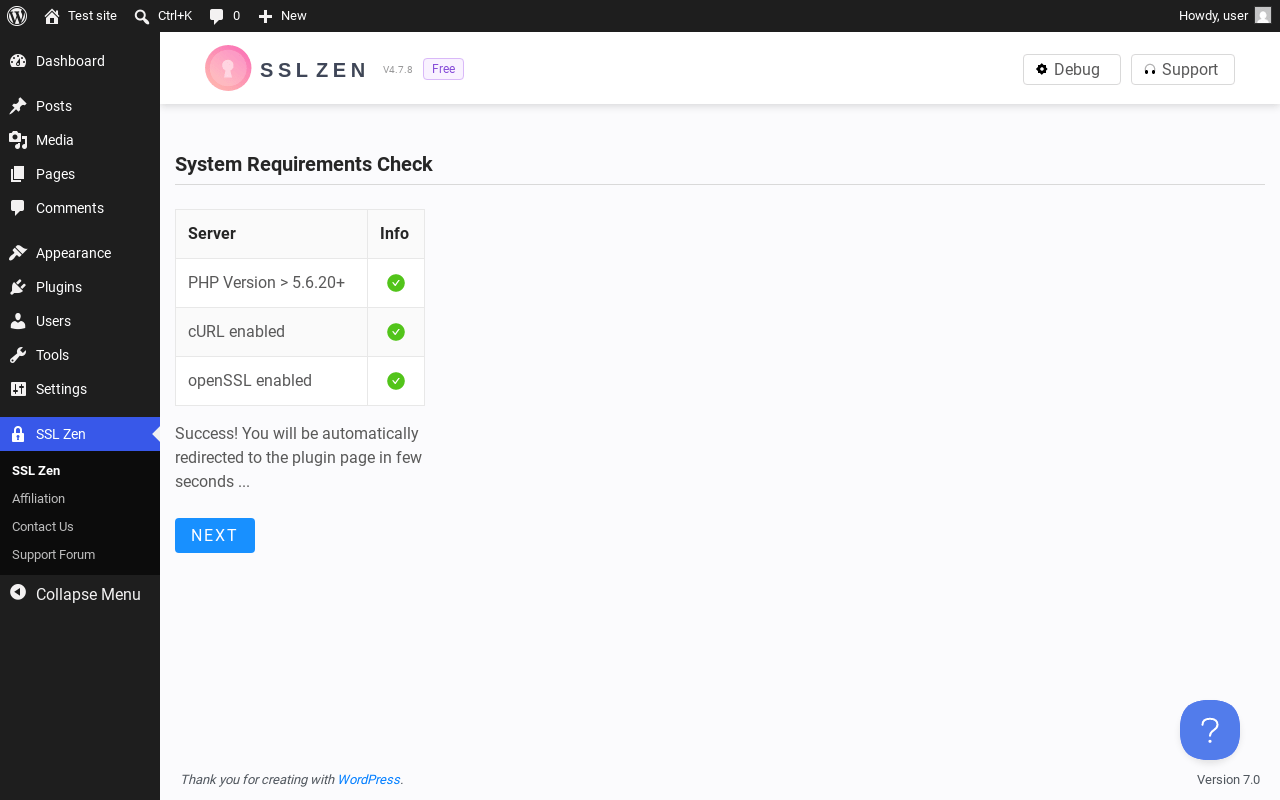Click the plus icon beside New
The height and width of the screenshot is (800, 1280).
point(265,16)
